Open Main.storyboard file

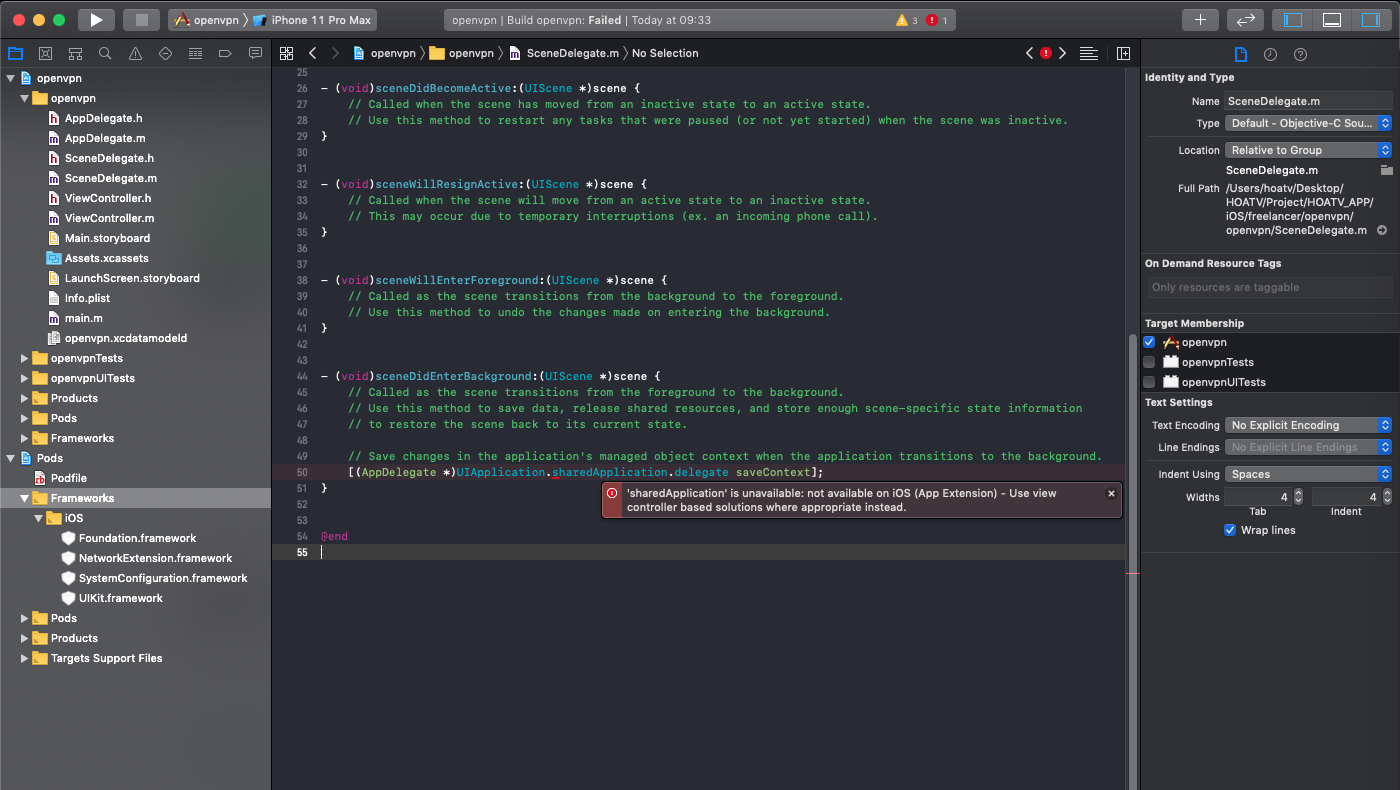(x=107, y=238)
